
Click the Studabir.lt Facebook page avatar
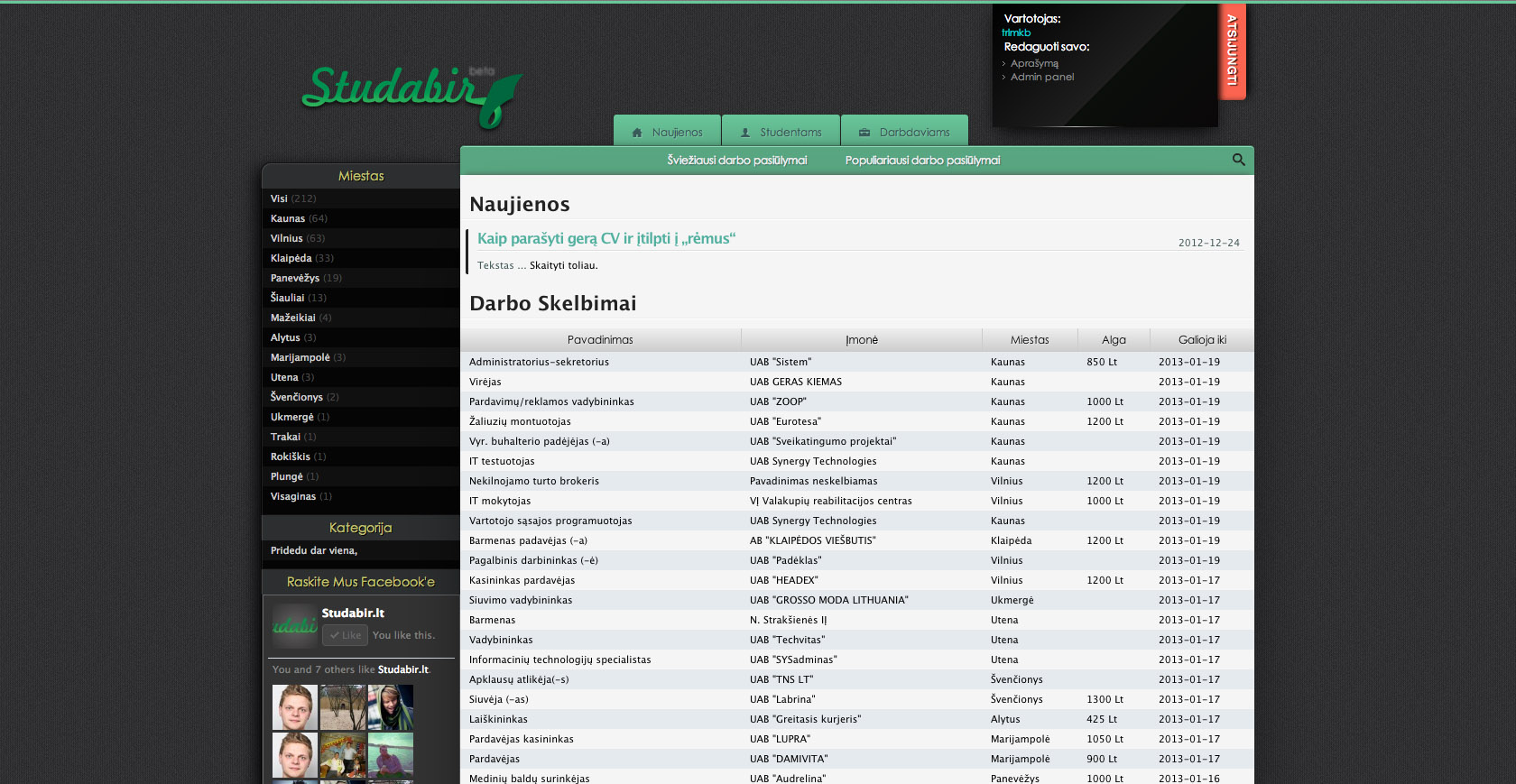pos(294,625)
